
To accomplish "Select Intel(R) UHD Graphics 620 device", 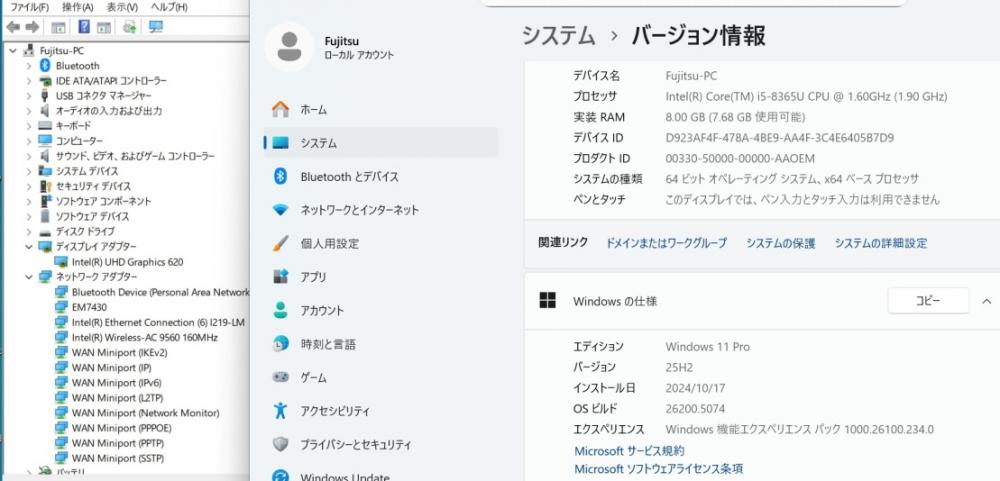I will click(127, 262).
